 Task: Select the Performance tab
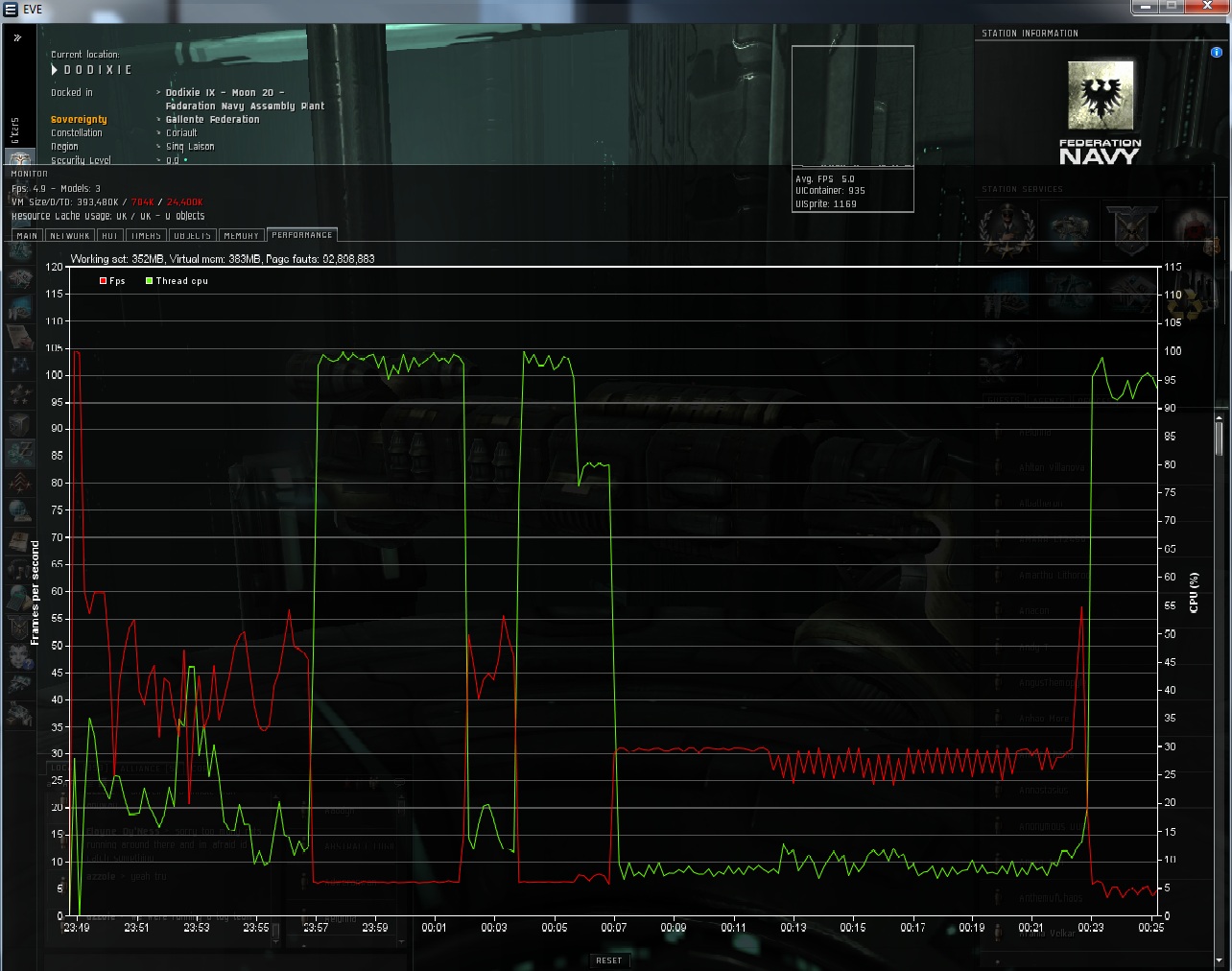pos(302,235)
